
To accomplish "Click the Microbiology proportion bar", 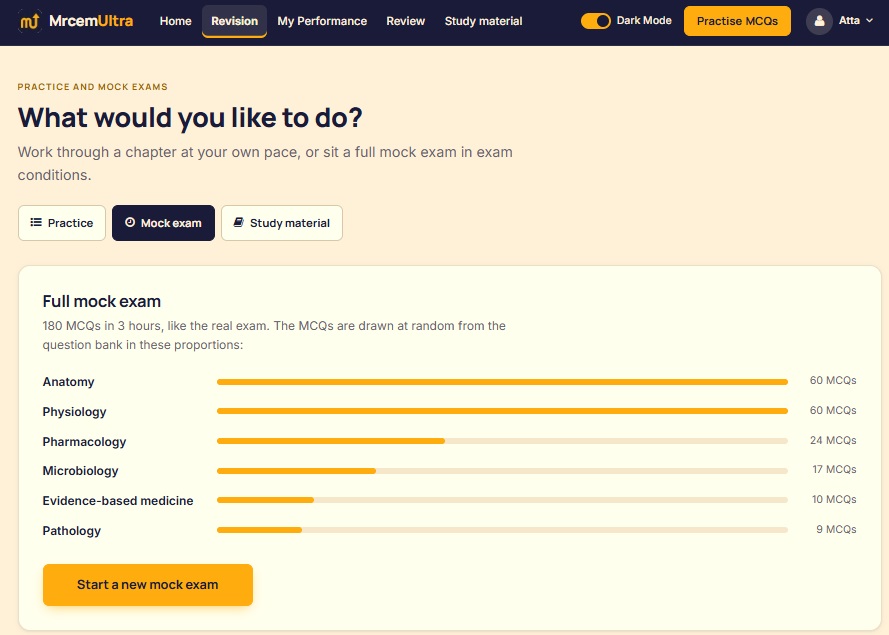I will point(502,471).
